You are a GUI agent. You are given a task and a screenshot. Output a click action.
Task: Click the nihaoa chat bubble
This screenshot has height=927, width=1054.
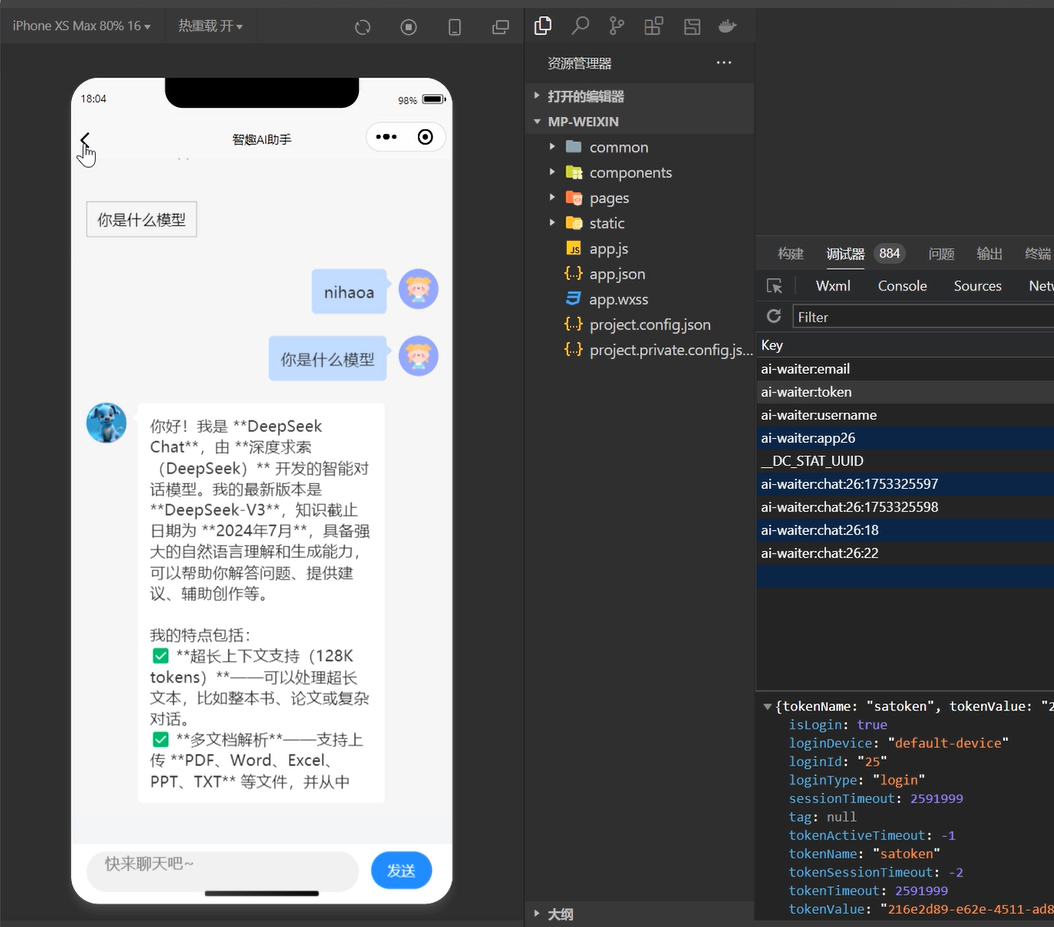click(x=349, y=292)
